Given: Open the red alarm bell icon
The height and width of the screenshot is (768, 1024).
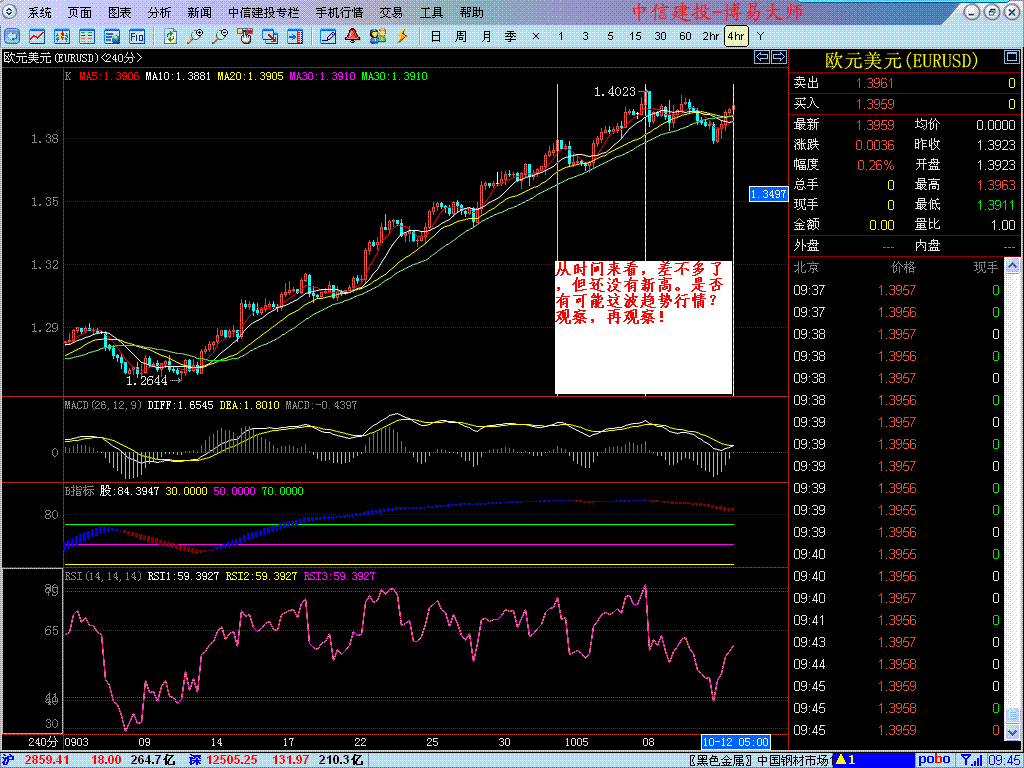Looking at the screenshot, I should (353, 36).
